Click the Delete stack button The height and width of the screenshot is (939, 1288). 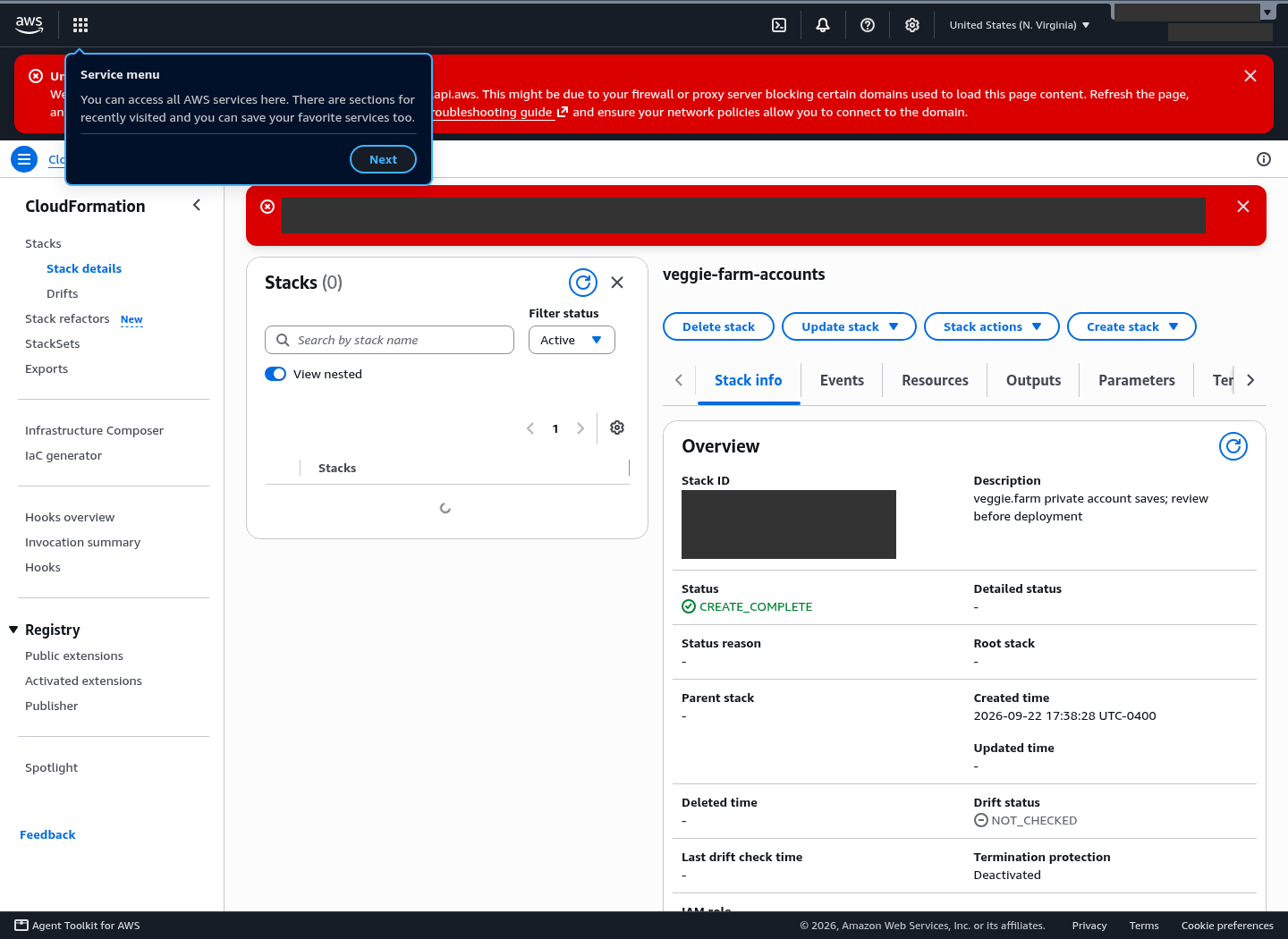click(718, 326)
